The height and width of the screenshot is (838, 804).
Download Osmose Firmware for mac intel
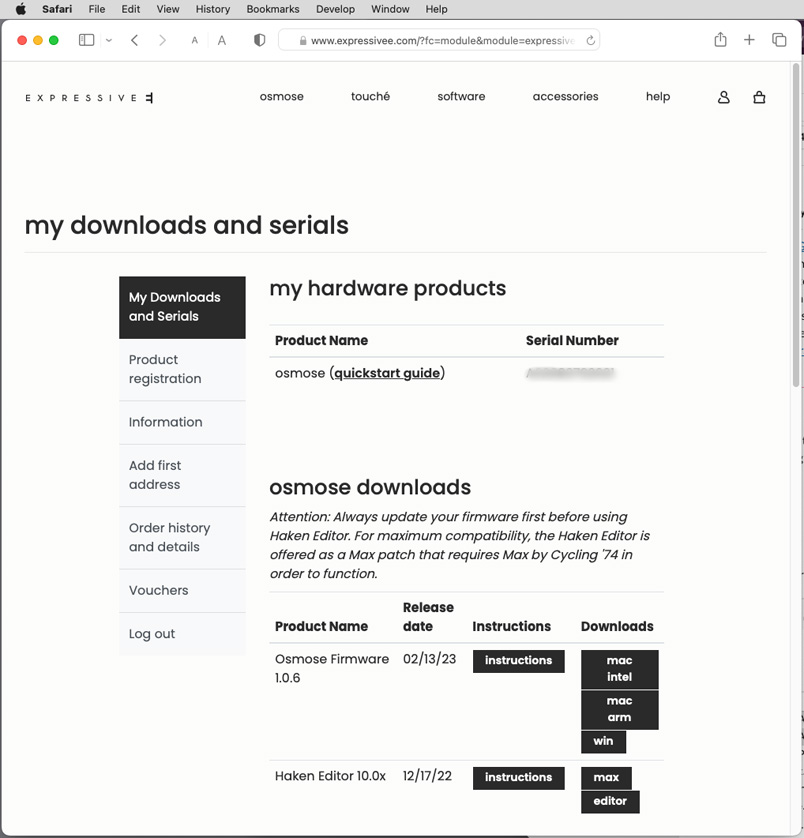[x=619, y=668]
